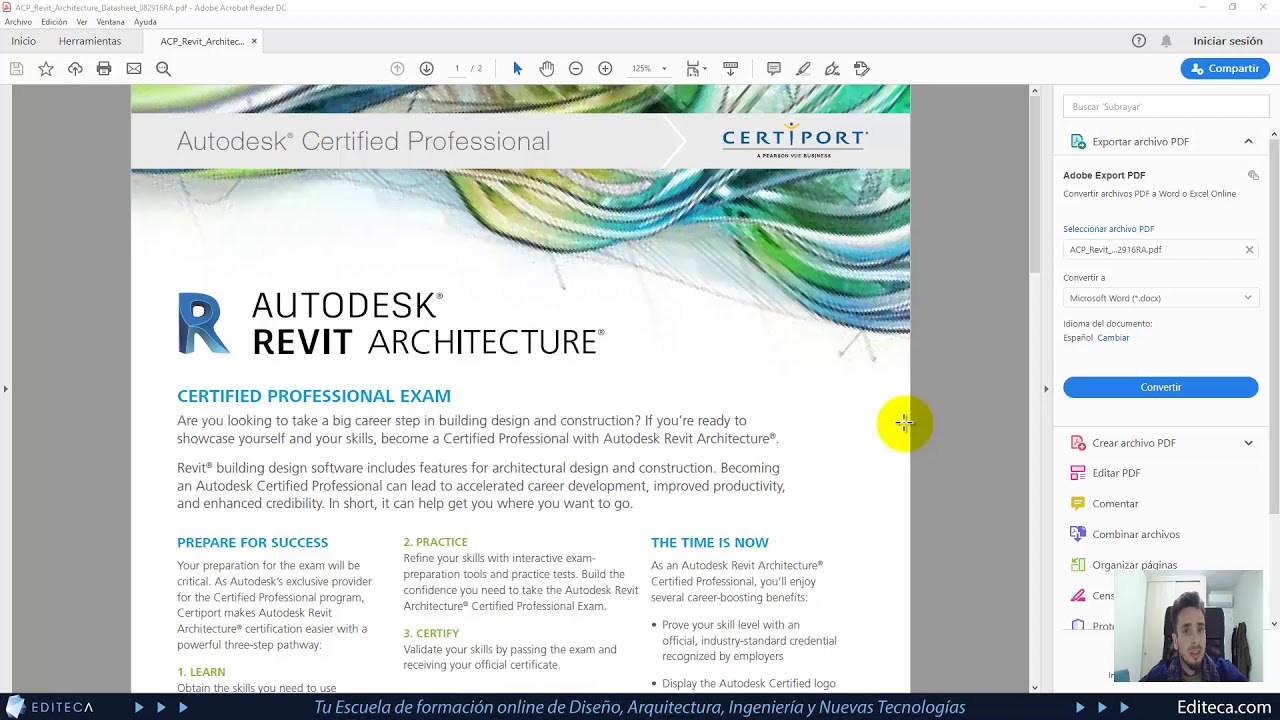
Task: Expand the Crear archivo PDF section
Action: 1248,443
